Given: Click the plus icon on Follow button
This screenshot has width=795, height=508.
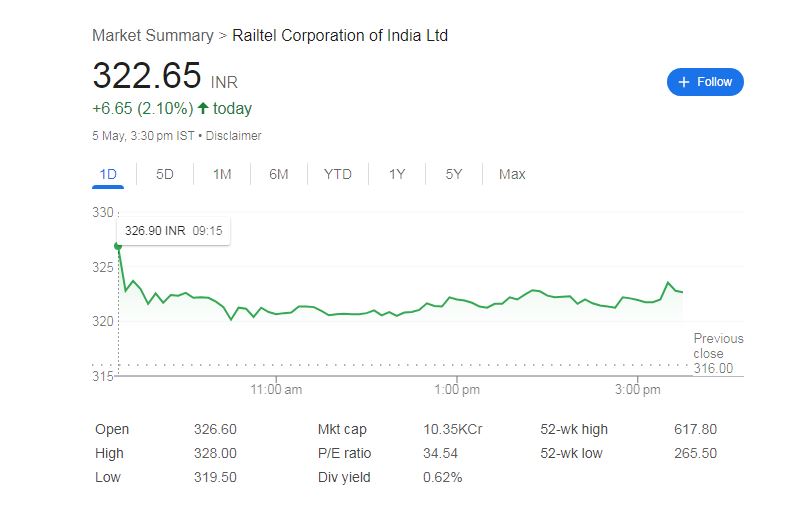Looking at the screenshot, I should pos(684,82).
